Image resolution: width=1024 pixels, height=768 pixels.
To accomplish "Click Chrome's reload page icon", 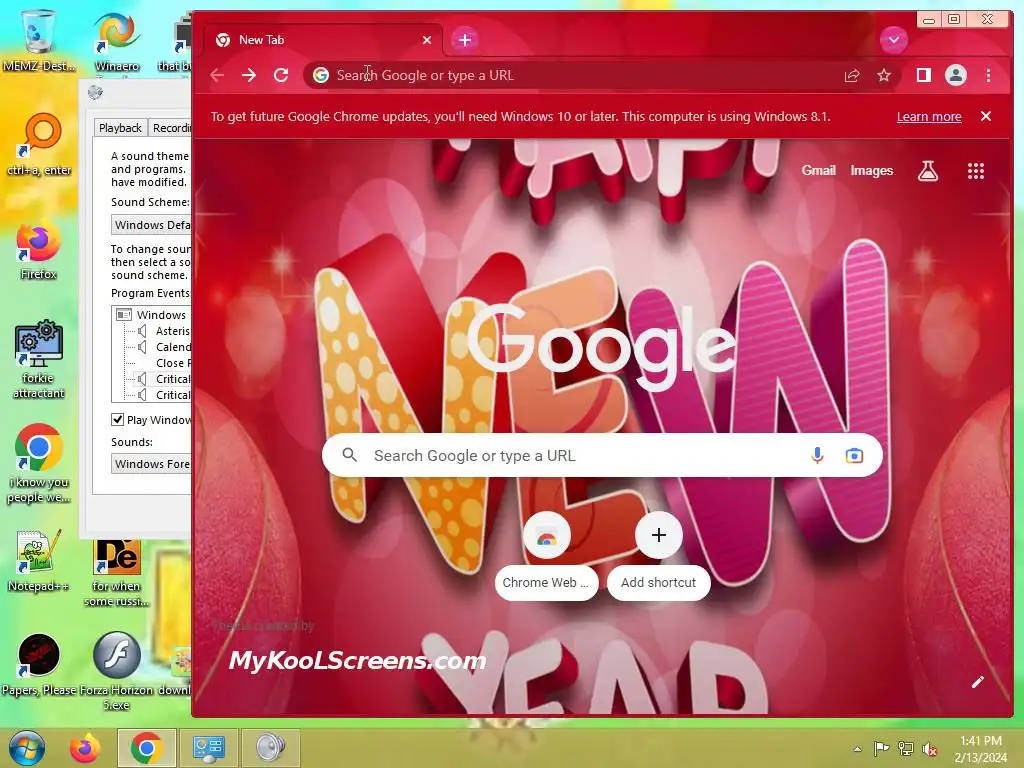I will (x=281, y=75).
